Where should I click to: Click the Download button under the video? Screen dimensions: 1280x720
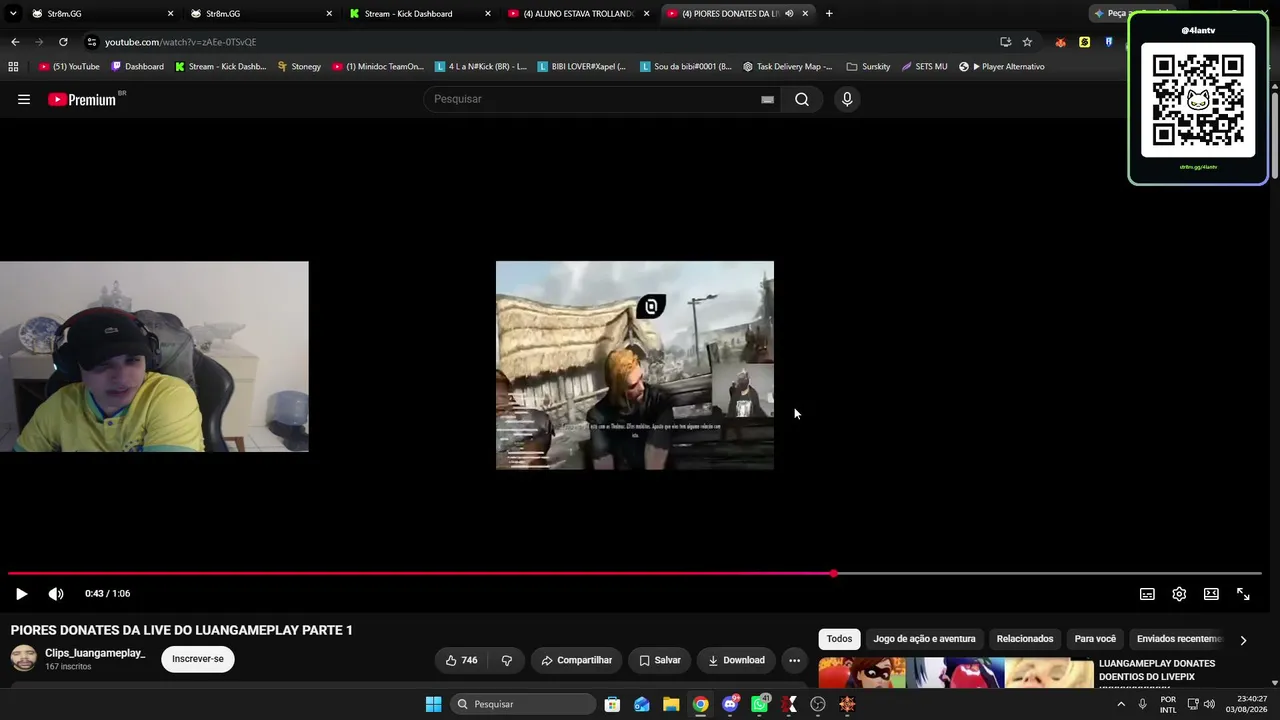coord(736,660)
